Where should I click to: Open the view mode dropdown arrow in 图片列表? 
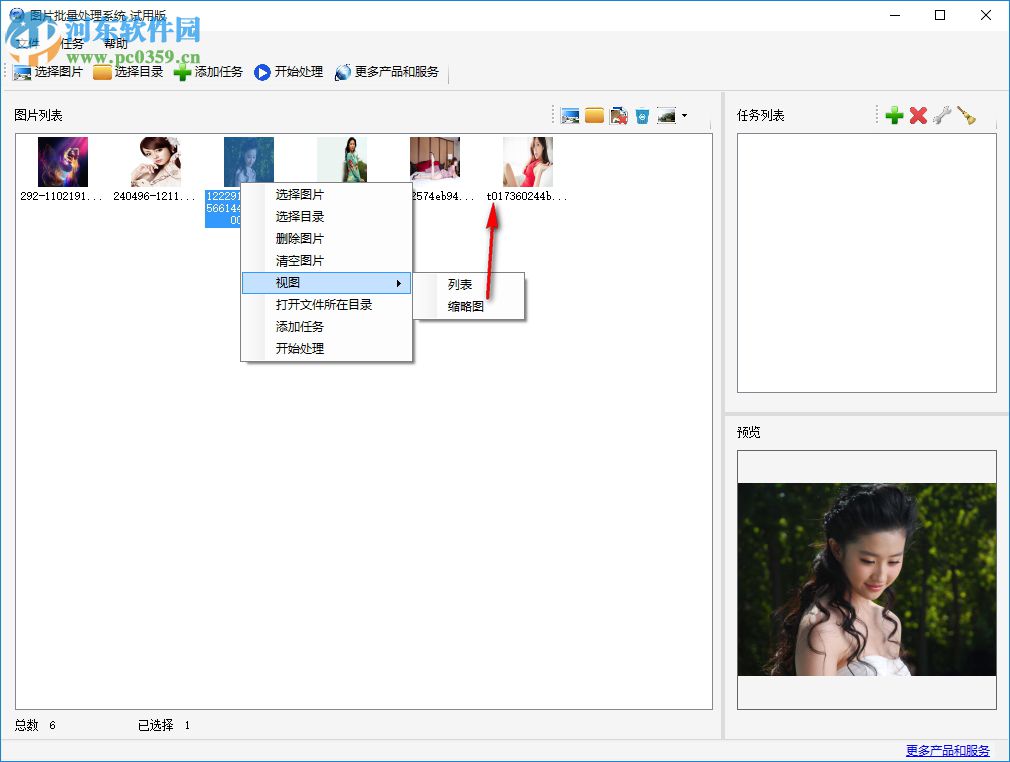(x=686, y=115)
